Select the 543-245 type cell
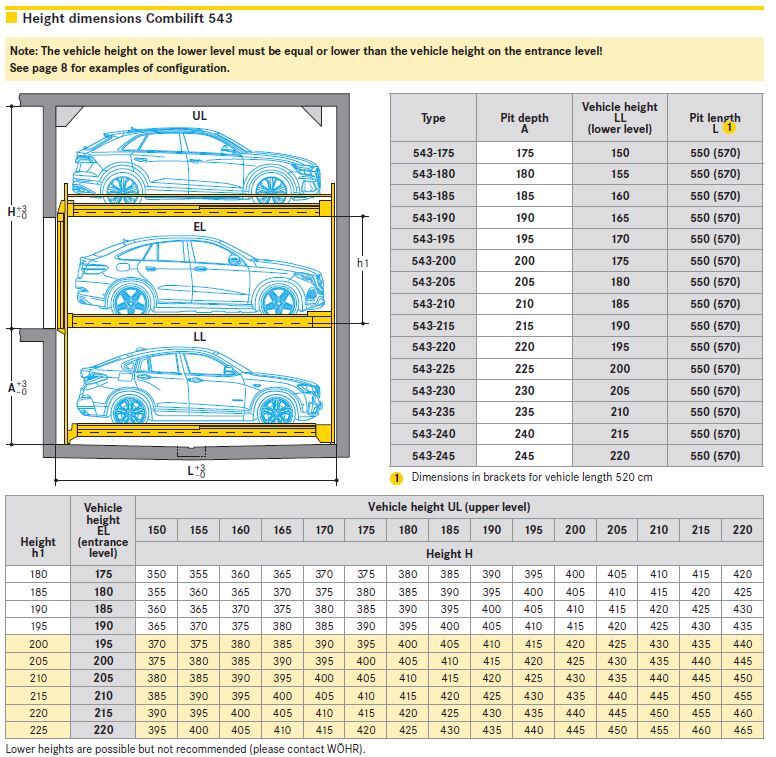Image resolution: width=776 pixels, height=757 pixels. point(433,456)
